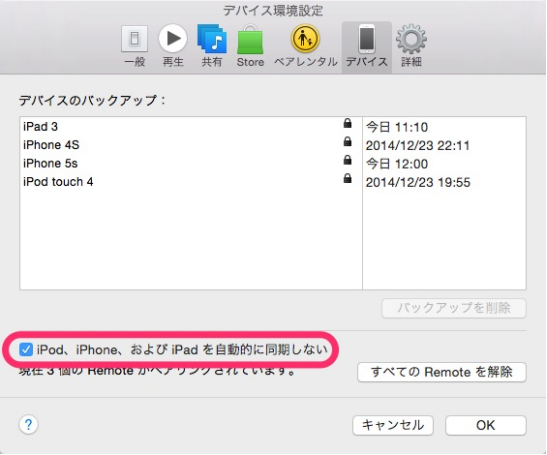Click the lock icon for iPhone 4S
547x455 pixels.
347,141
